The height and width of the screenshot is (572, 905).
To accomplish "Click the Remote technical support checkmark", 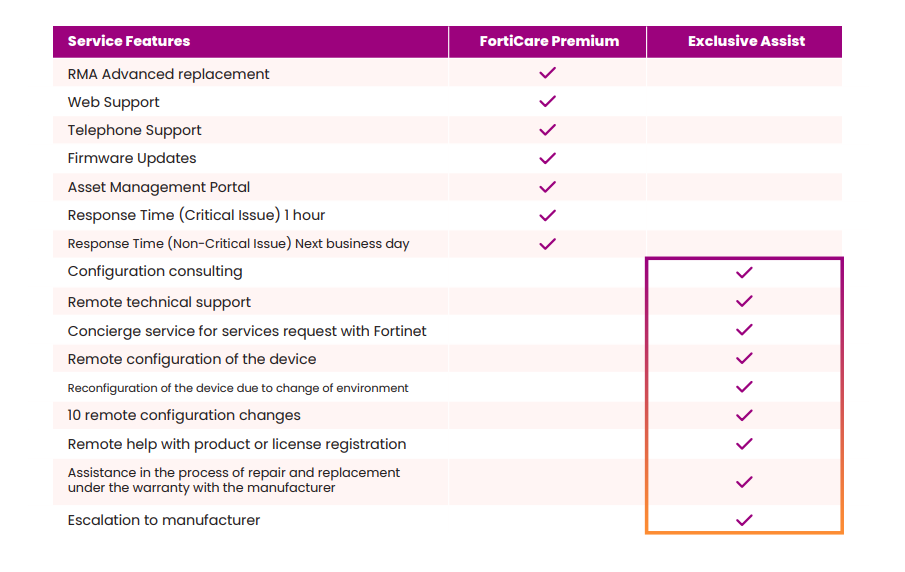I will 744,301.
